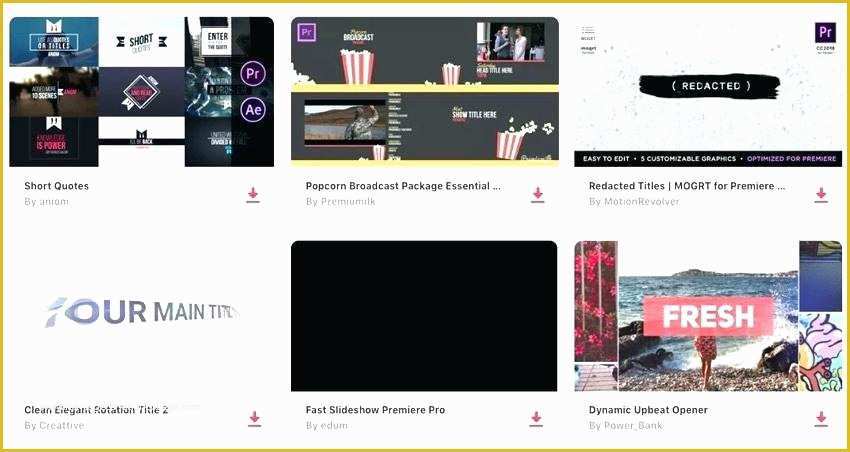850x452 pixels.
Task: Open the Fast Slideshow Premiere Pro title link
Action: 375,410
